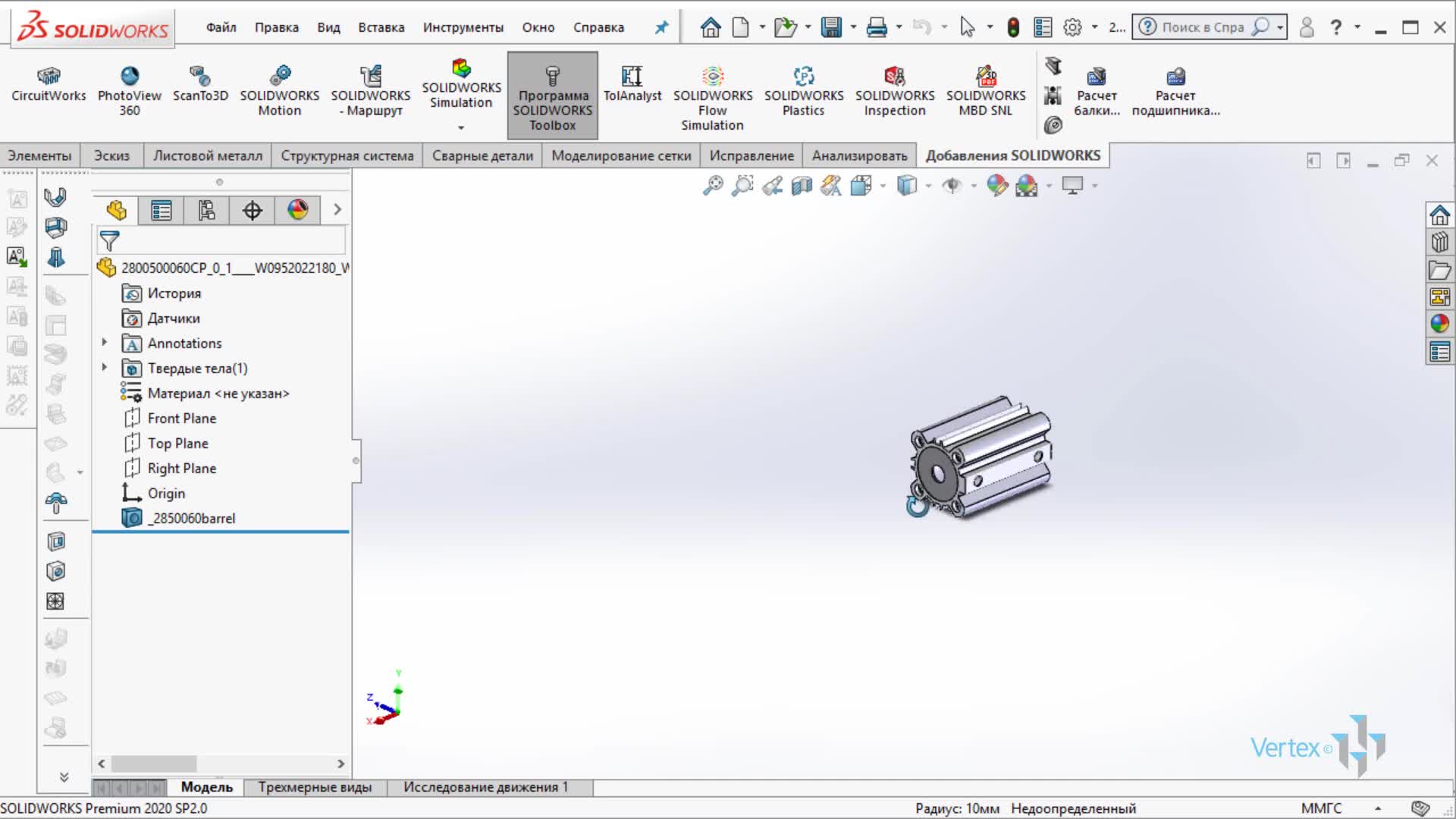The width and height of the screenshot is (1456, 819).
Task: Switch to the Трехмерные виды tab
Action: [315, 787]
